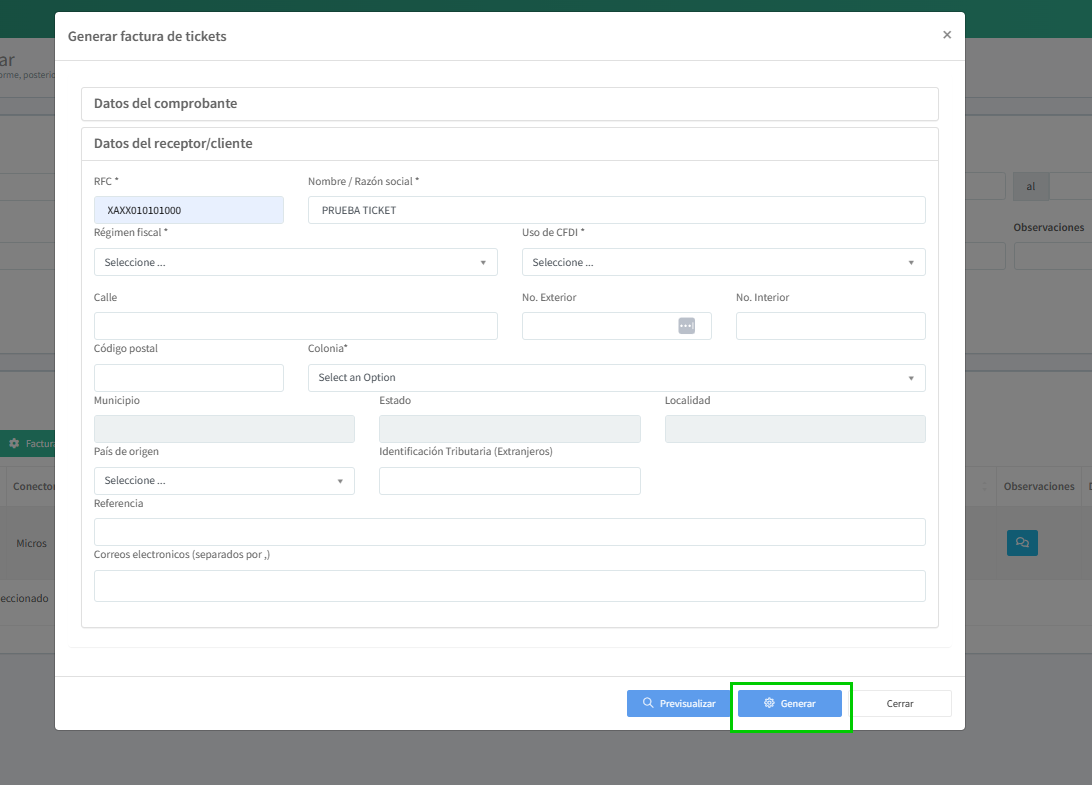Open the Colonia Select an Option dropdown
The height and width of the screenshot is (785, 1092).
[x=616, y=378]
